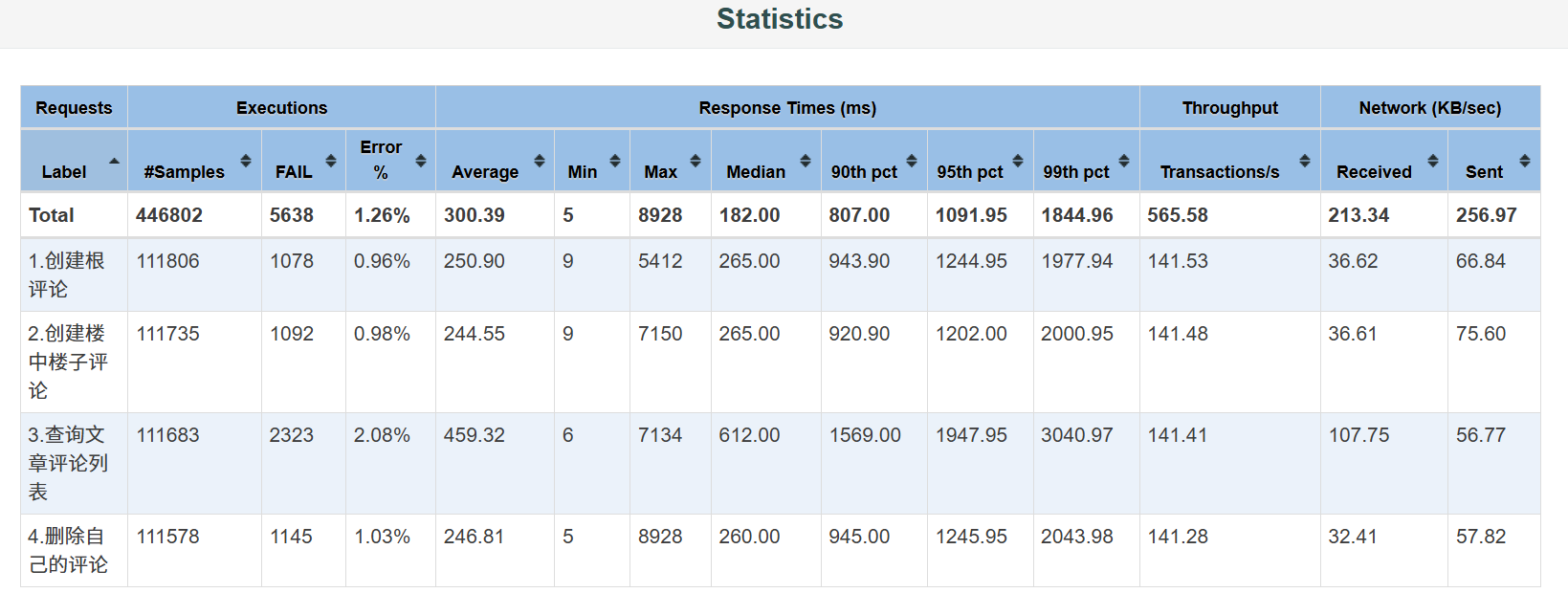Click the Executions group header

click(x=282, y=108)
